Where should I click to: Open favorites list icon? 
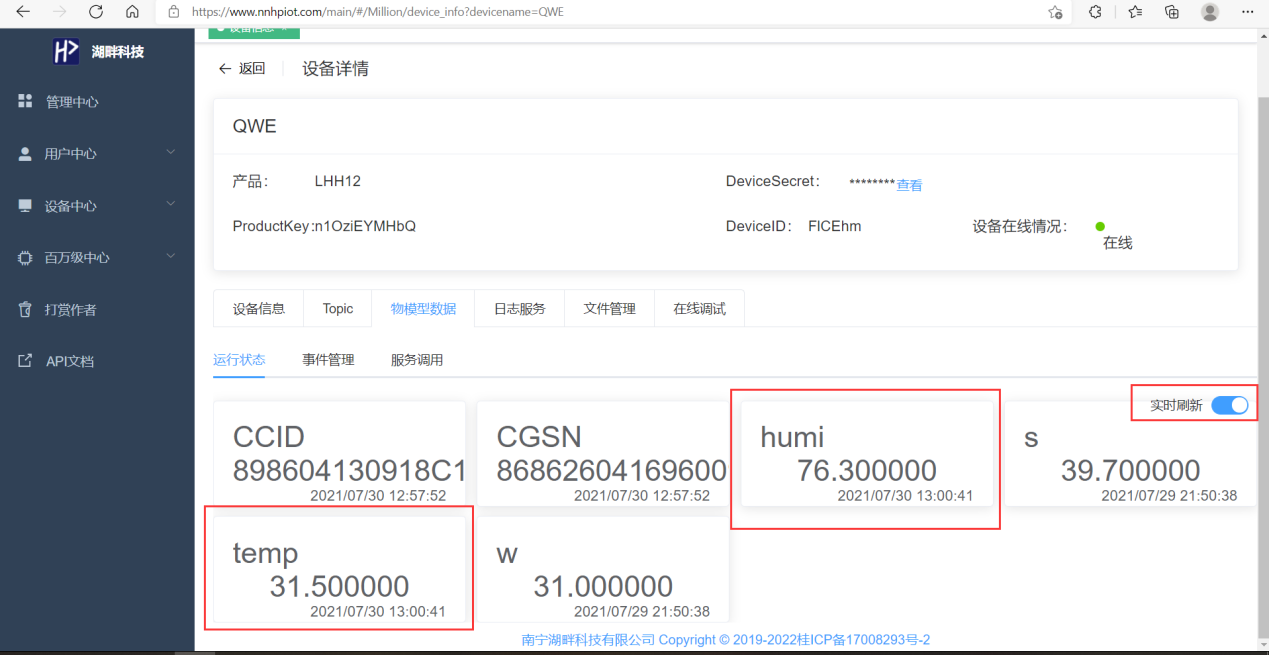[x=1135, y=12]
